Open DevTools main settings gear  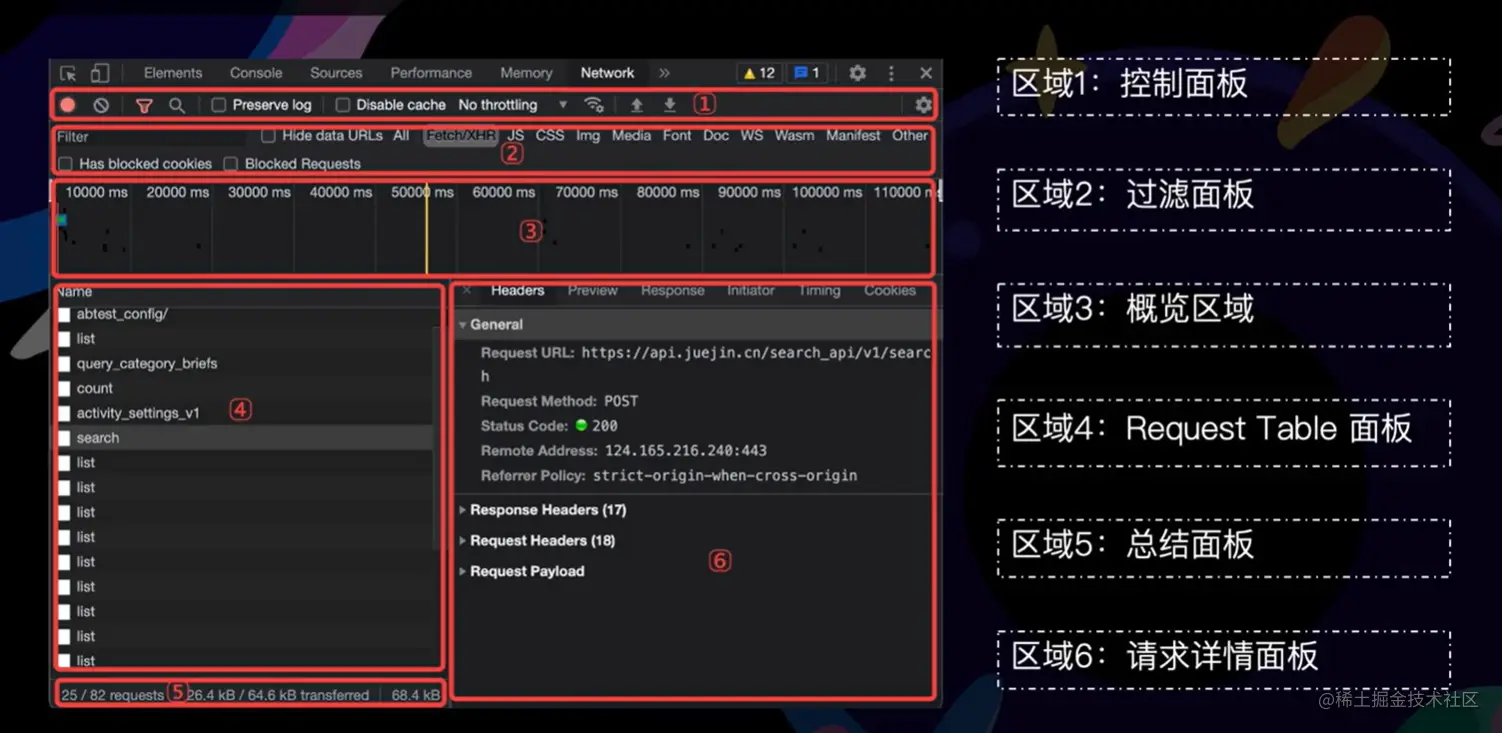pos(858,73)
